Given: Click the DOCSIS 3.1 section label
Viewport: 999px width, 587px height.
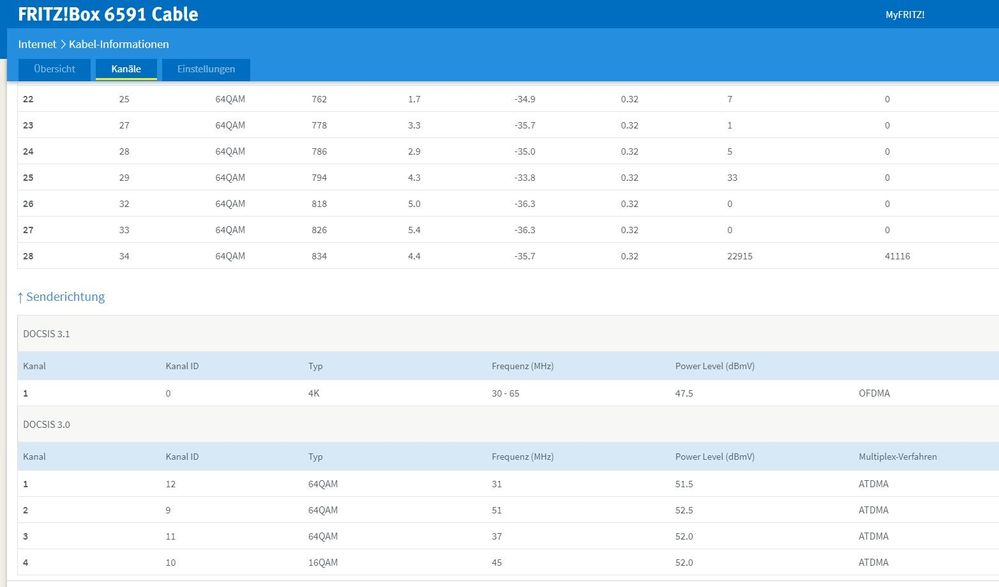Looking at the screenshot, I should (x=47, y=334).
